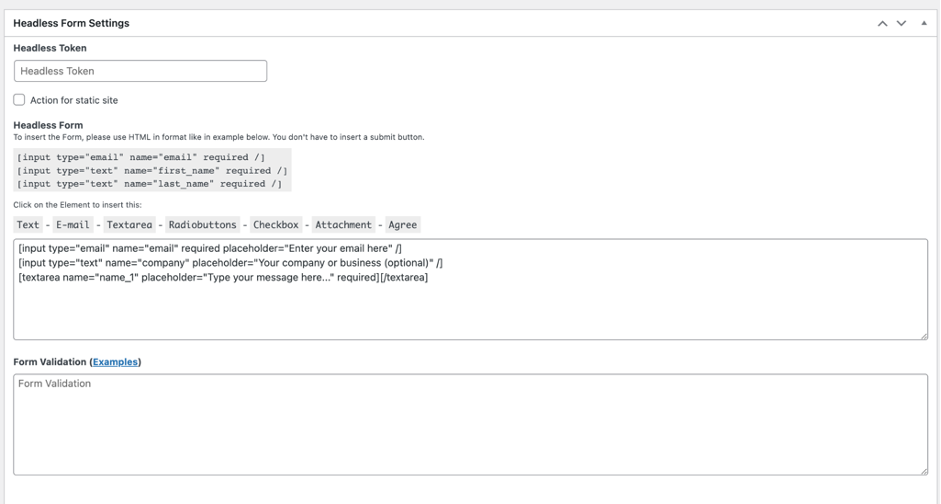Insert a Radiobuttons element
This screenshot has width=941, height=504.
203,224
